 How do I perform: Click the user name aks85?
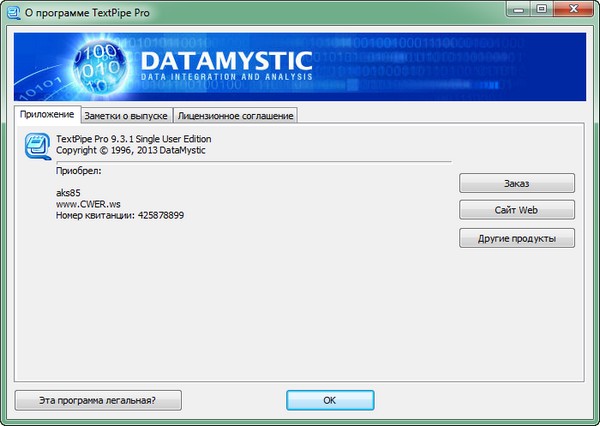click(x=68, y=193)
